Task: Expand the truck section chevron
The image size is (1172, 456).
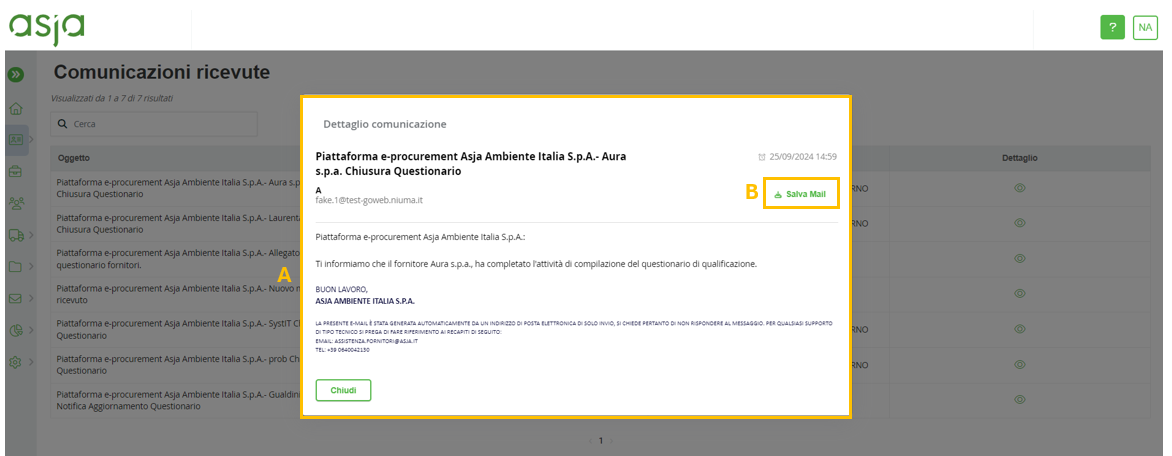Action: [31, 235]
